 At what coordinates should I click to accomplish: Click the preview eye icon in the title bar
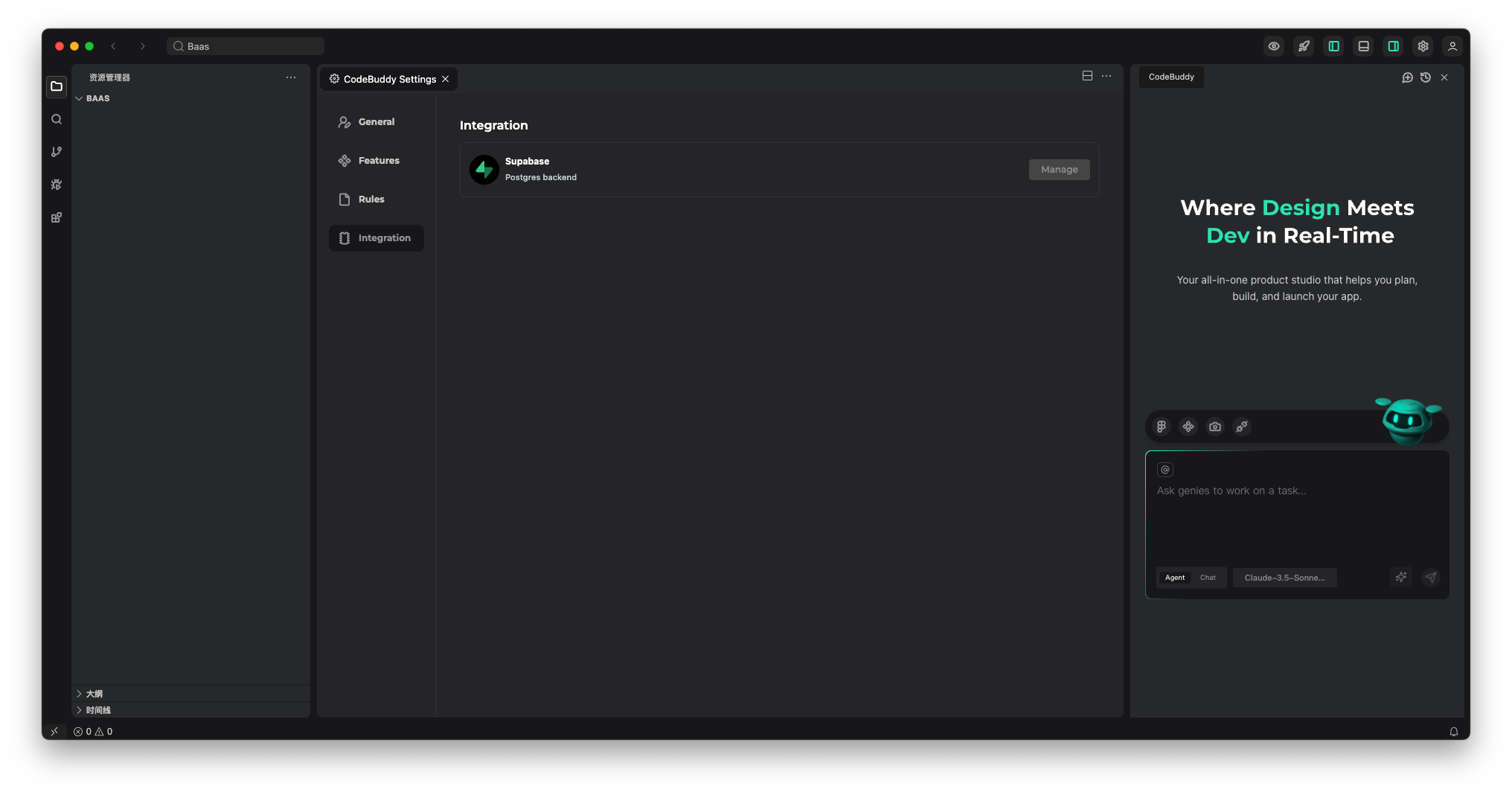point(1274,46)
